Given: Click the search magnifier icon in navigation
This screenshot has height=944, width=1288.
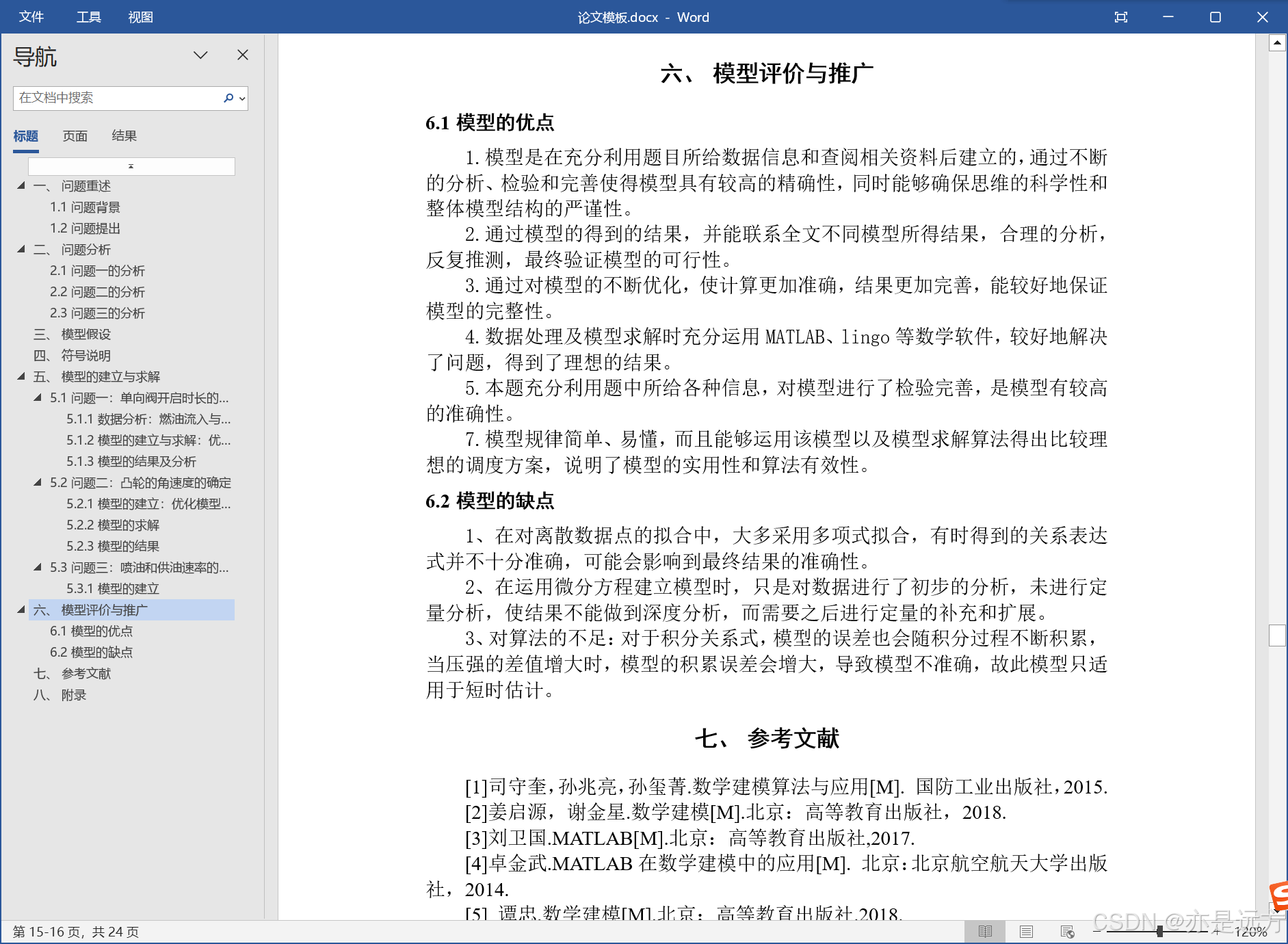Looking at the screenshot, I should (228, 98).
